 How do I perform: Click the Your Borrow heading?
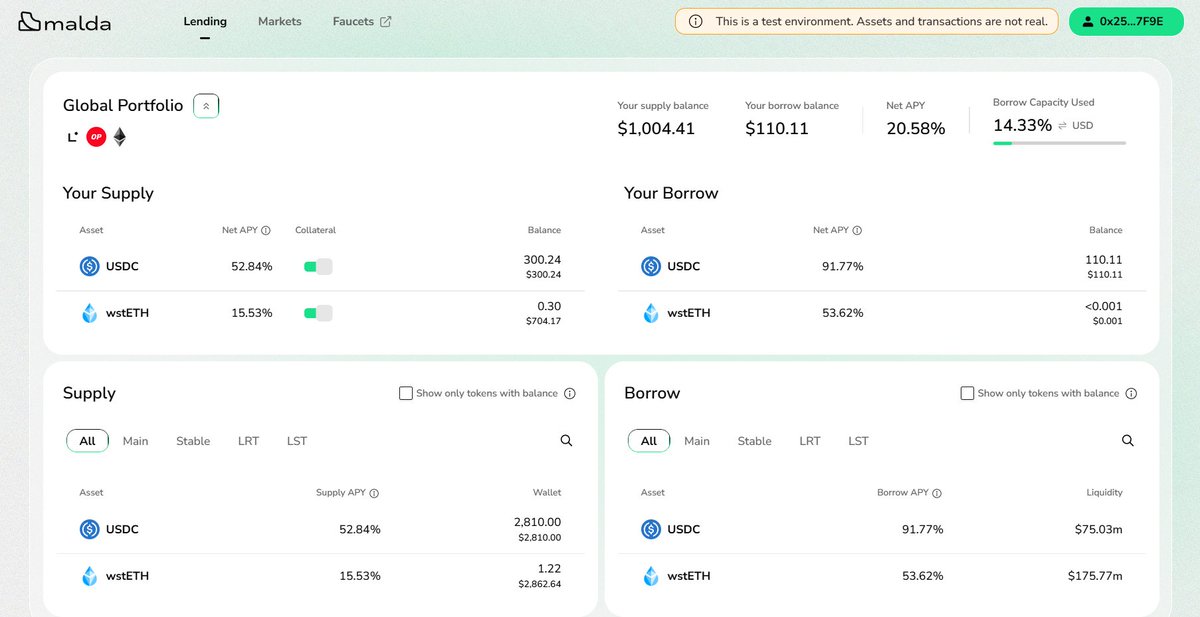(671, 193)
